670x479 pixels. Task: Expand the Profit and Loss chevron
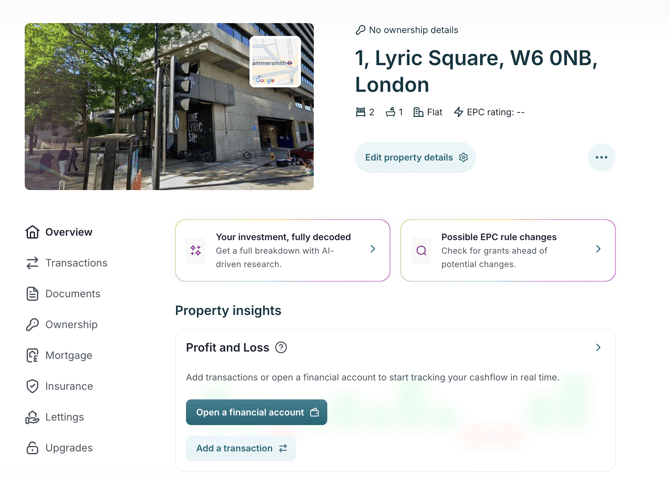[x=598, y=347]
